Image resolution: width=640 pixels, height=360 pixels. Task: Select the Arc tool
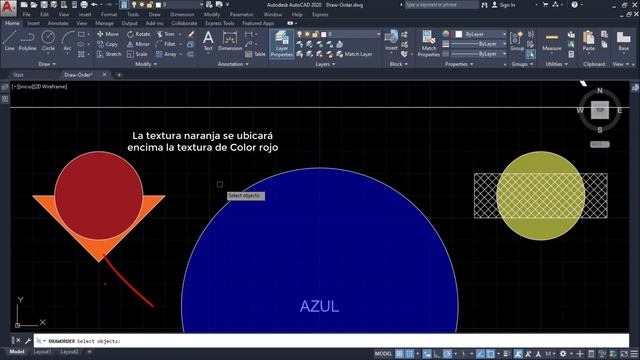coord(67,41)
